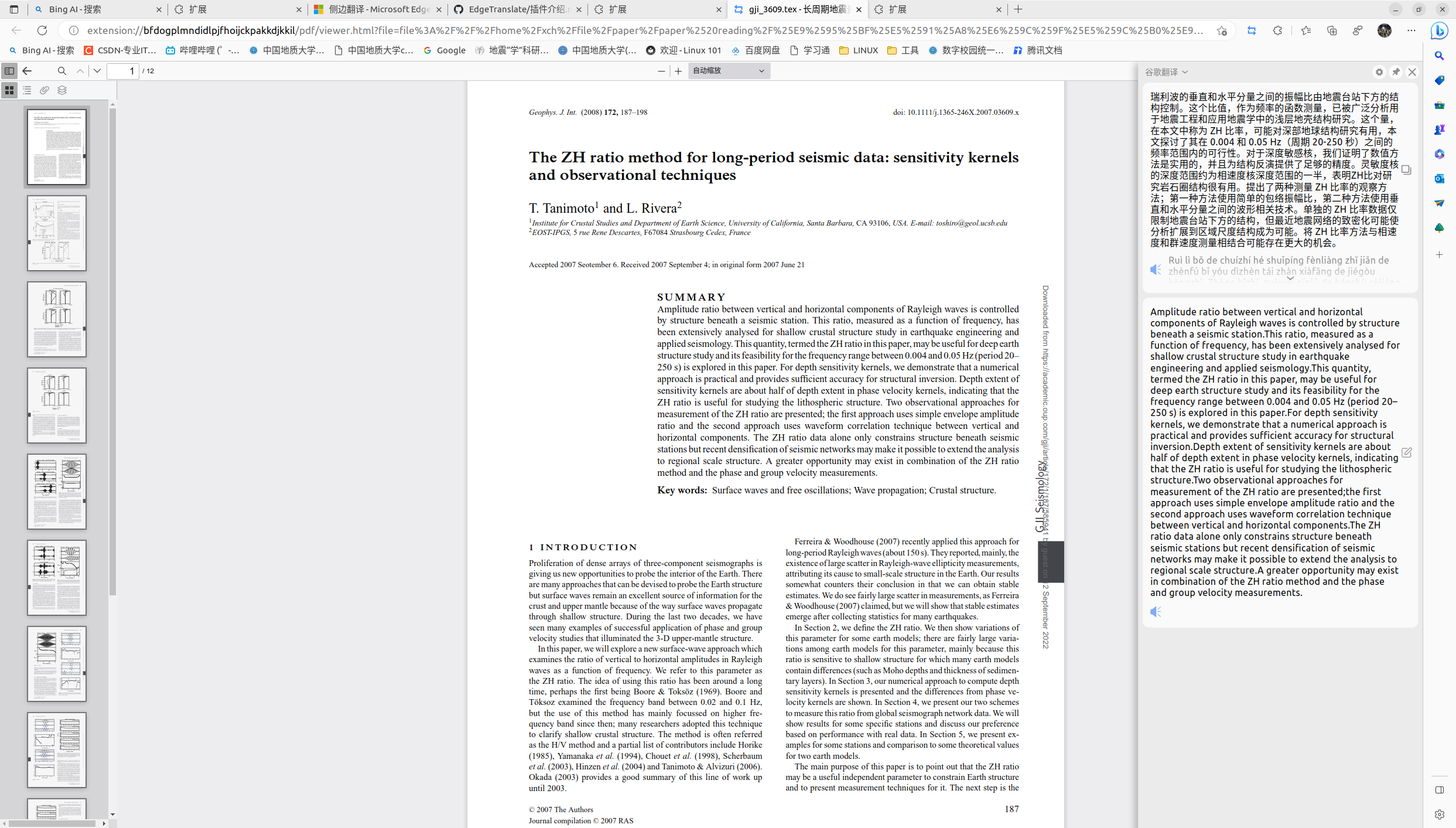Open the 腾讯文档 bookmark
This screenshot has width=1456, height=828.
[1038, 50]
